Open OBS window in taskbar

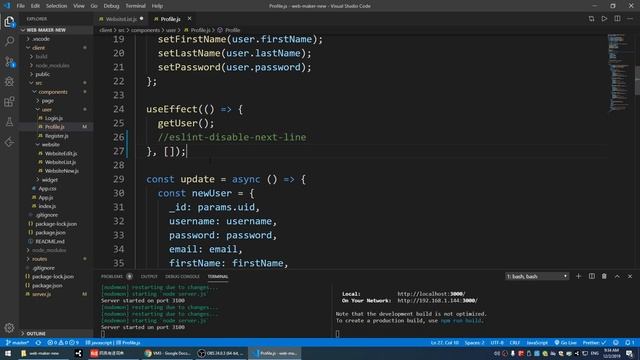[220, 353]
